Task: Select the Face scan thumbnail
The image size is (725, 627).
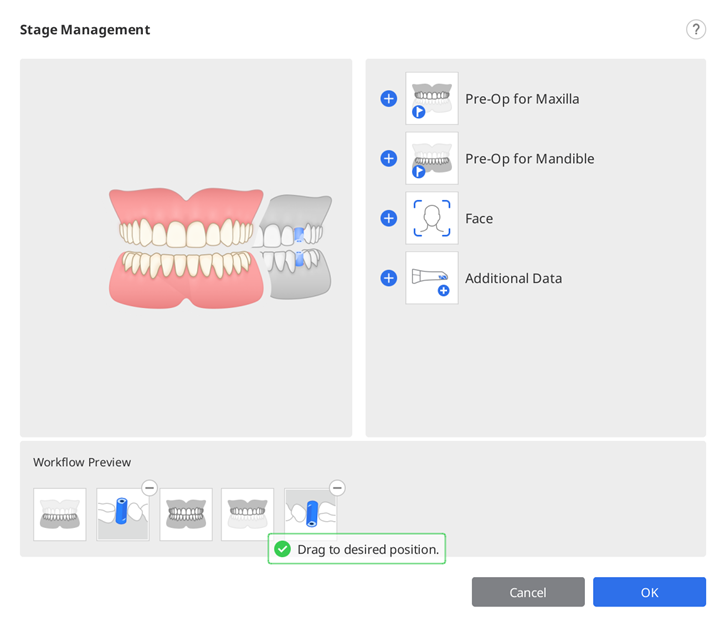Action: coord(432,218)
